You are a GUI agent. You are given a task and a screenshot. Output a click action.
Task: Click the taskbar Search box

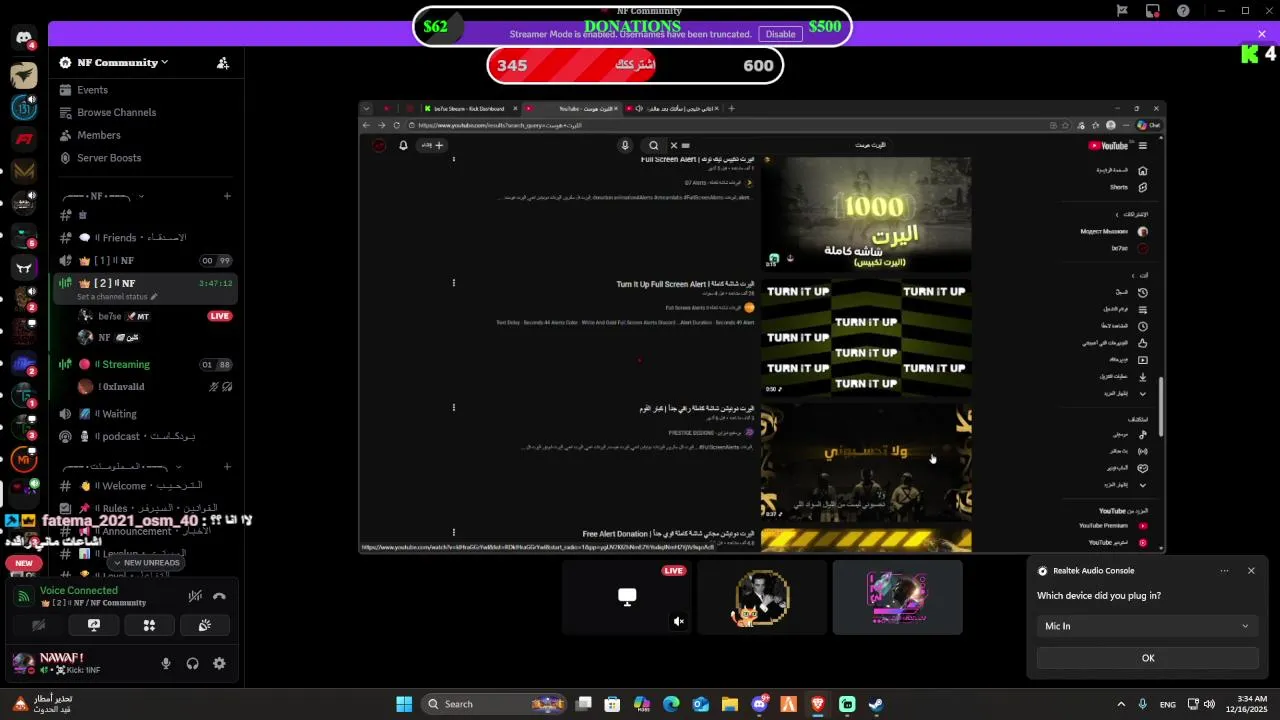(495, 704)
